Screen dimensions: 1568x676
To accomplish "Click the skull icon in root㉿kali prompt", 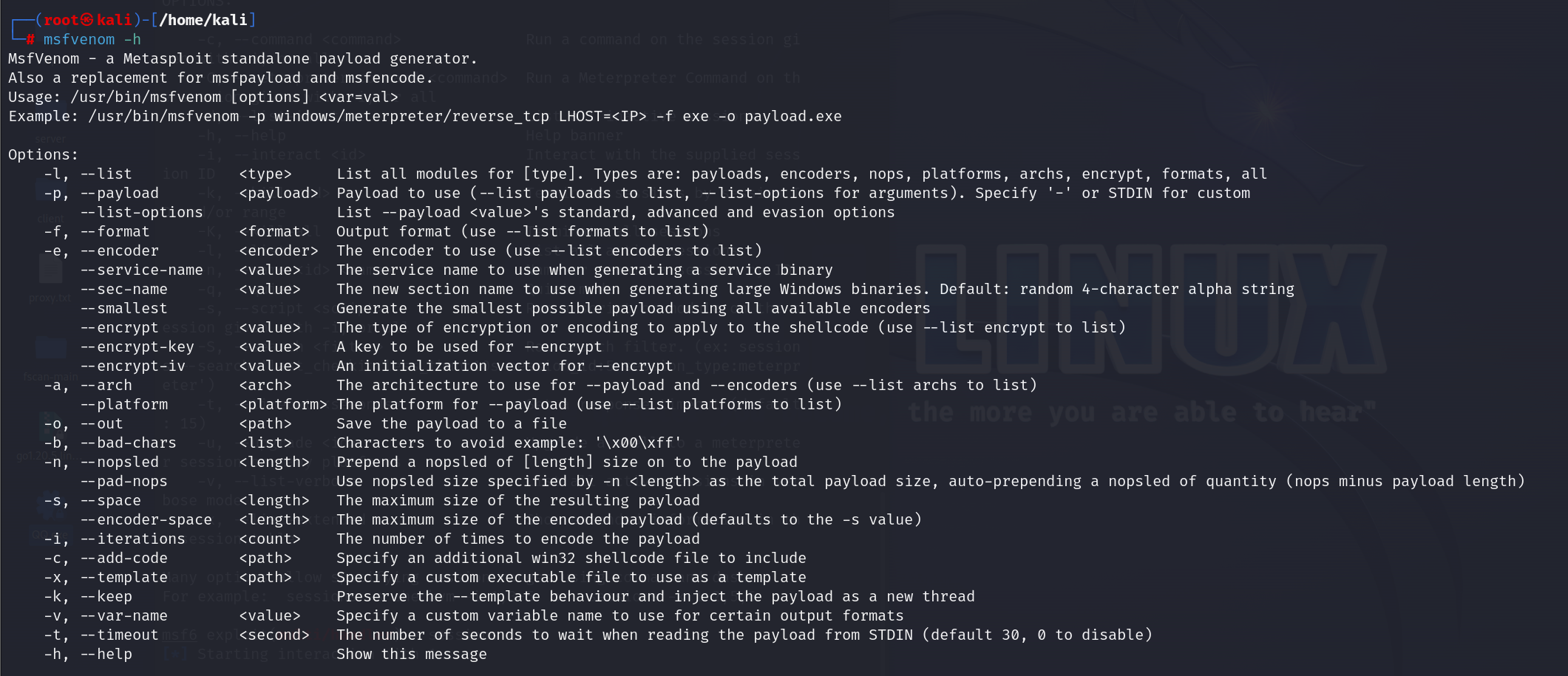I will point(87,20).
